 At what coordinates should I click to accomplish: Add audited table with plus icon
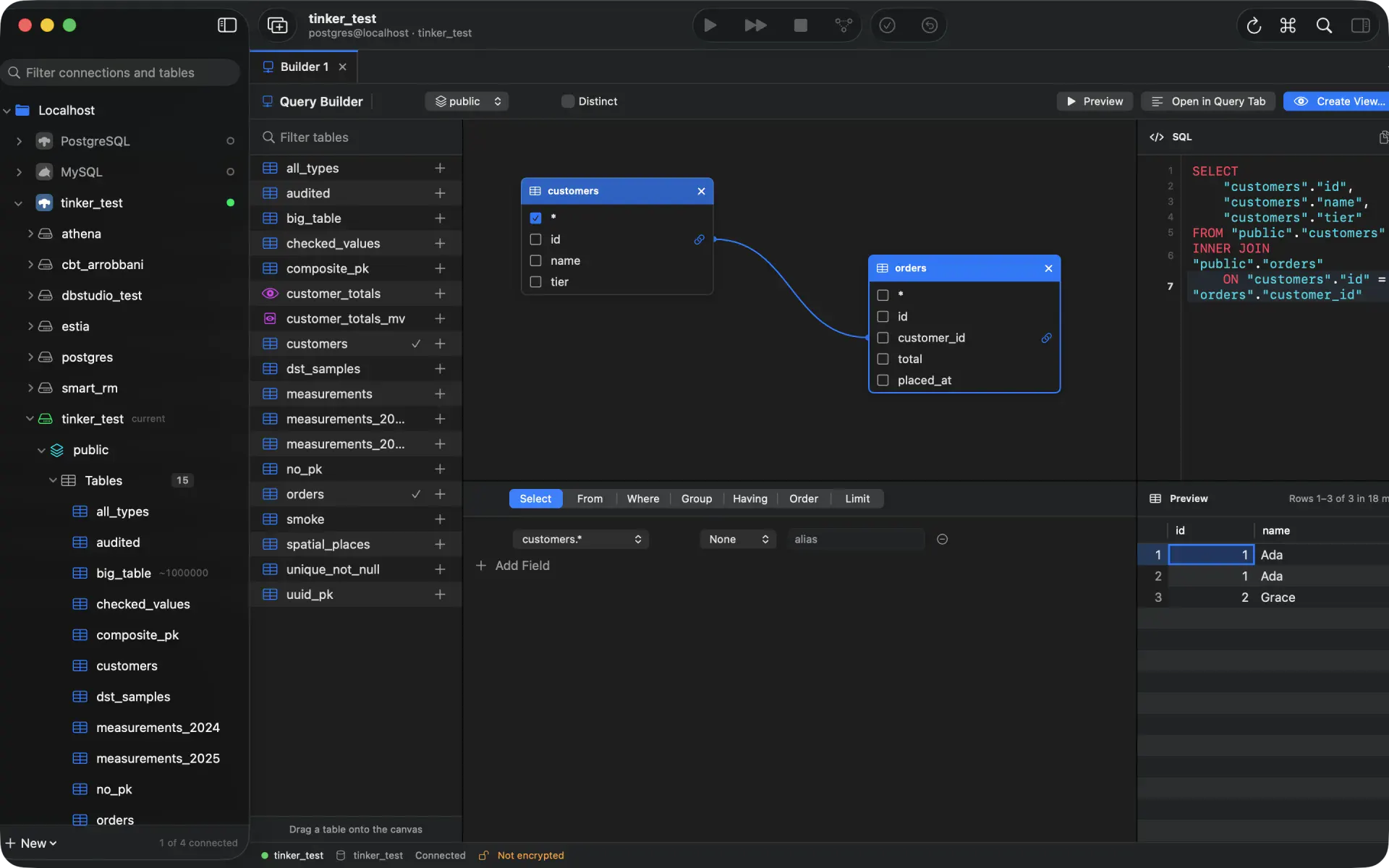(439, 193)
